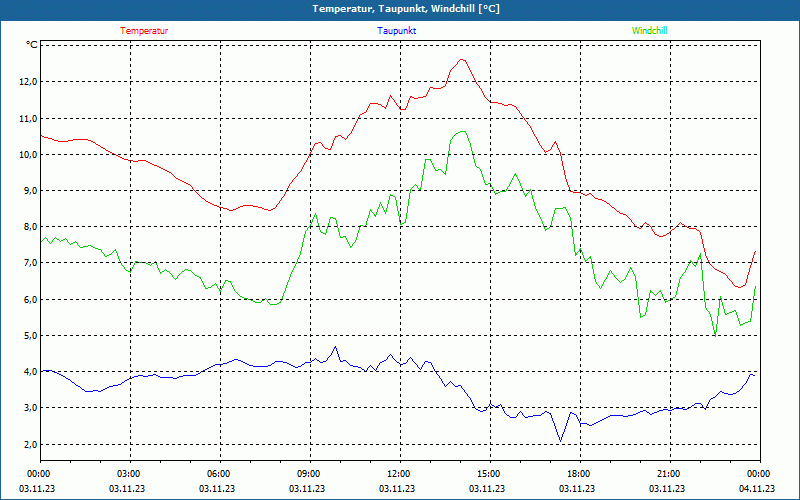Click the blue dew point dip near 17:20

(x=561, y=440)
